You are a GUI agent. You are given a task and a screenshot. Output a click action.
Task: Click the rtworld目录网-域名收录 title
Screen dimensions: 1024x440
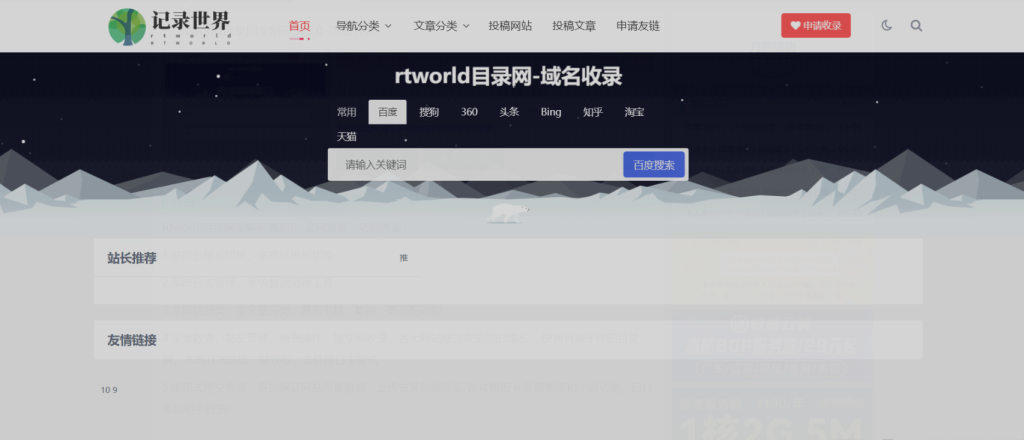[x=508, y=76]
